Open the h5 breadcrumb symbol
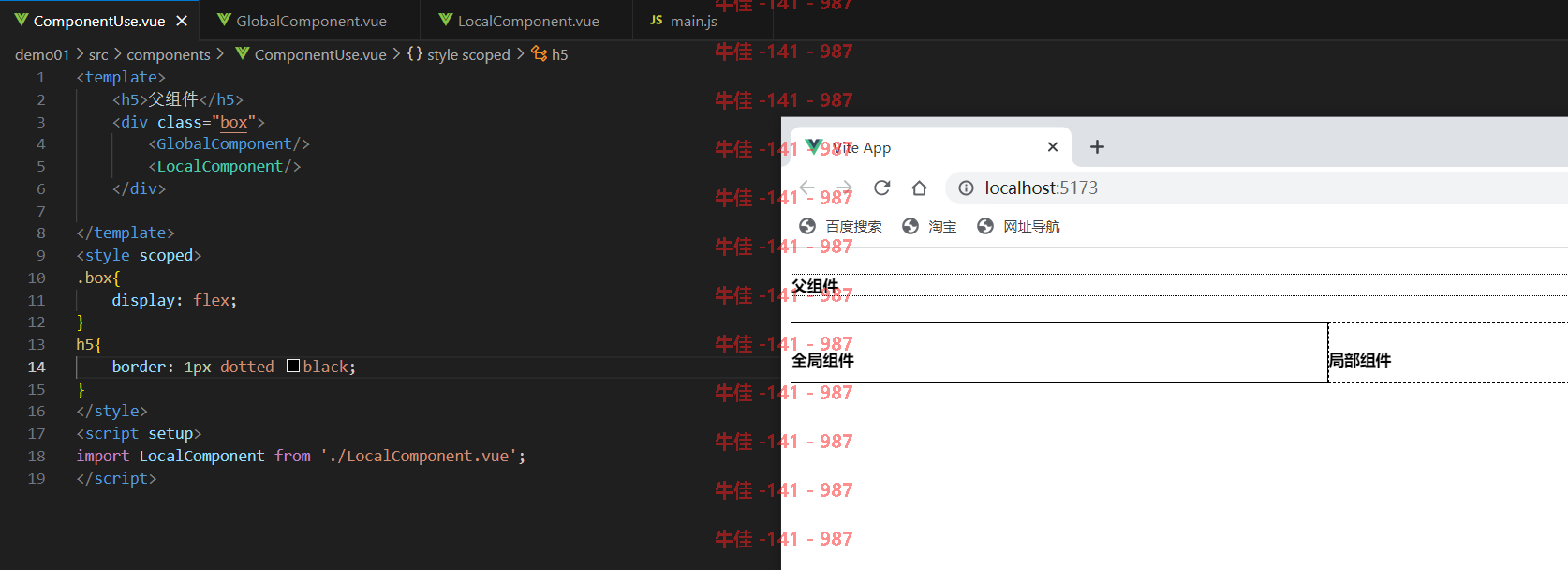The width and height of the screenshot is (1568, 570). pos(559,54)
